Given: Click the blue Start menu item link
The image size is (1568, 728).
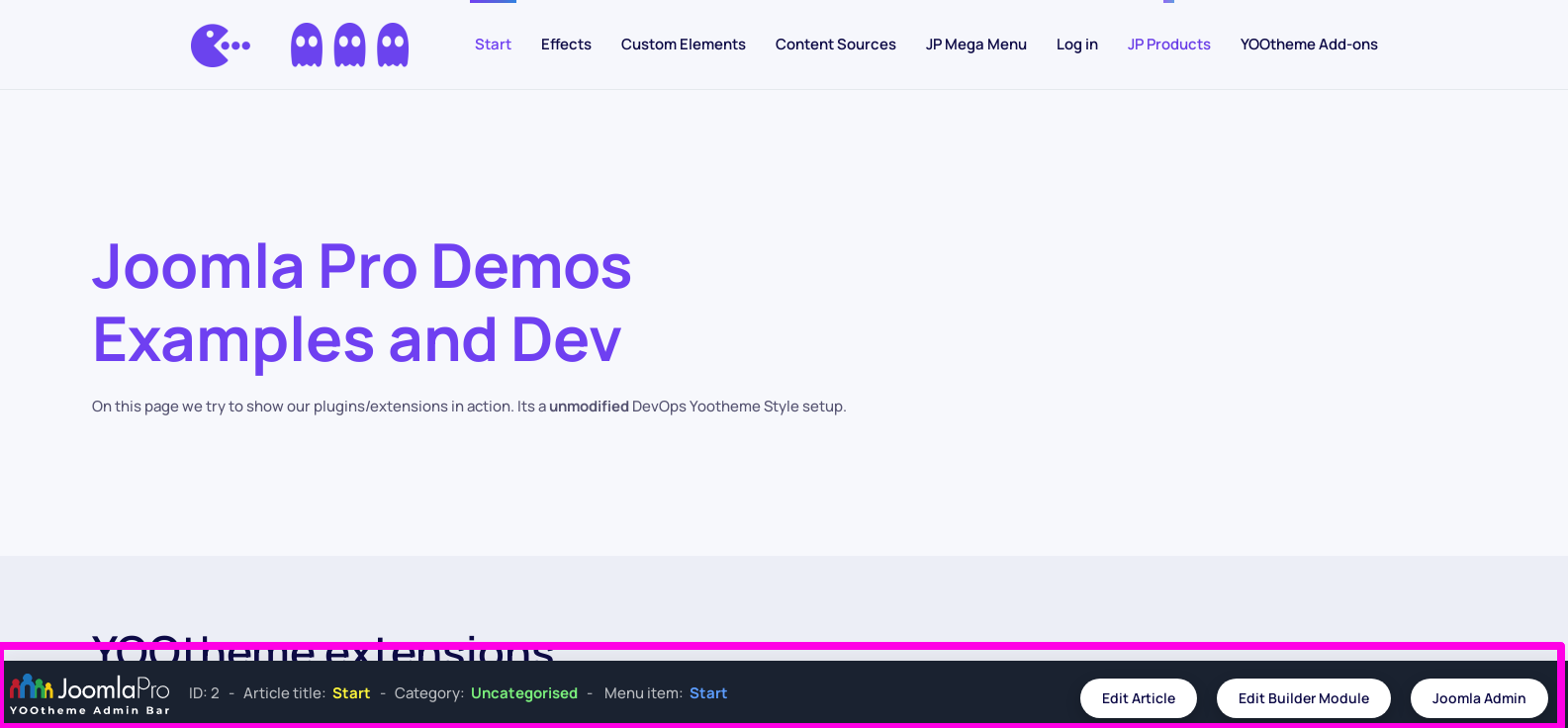Looking at the screenshot, I should pos(708,693).
